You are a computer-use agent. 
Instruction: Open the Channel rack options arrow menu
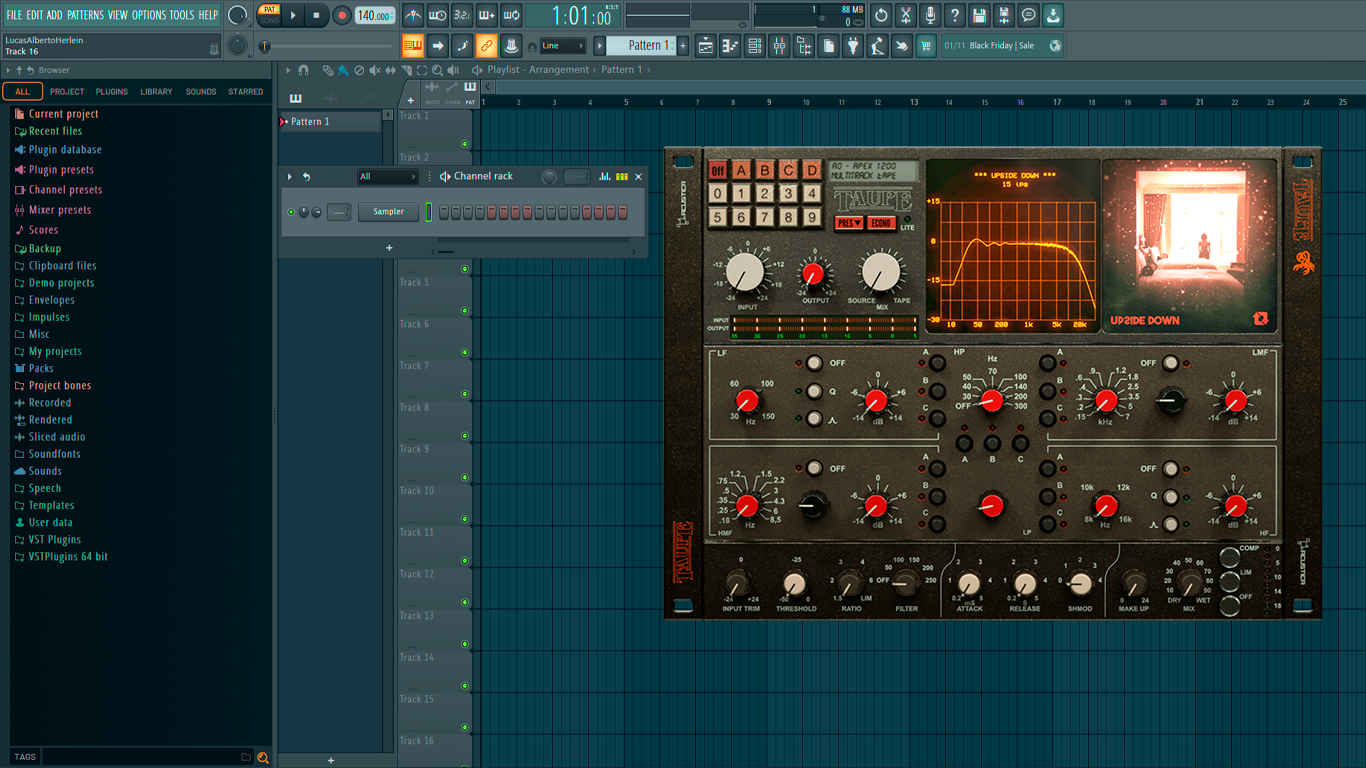tap(290, 177)
